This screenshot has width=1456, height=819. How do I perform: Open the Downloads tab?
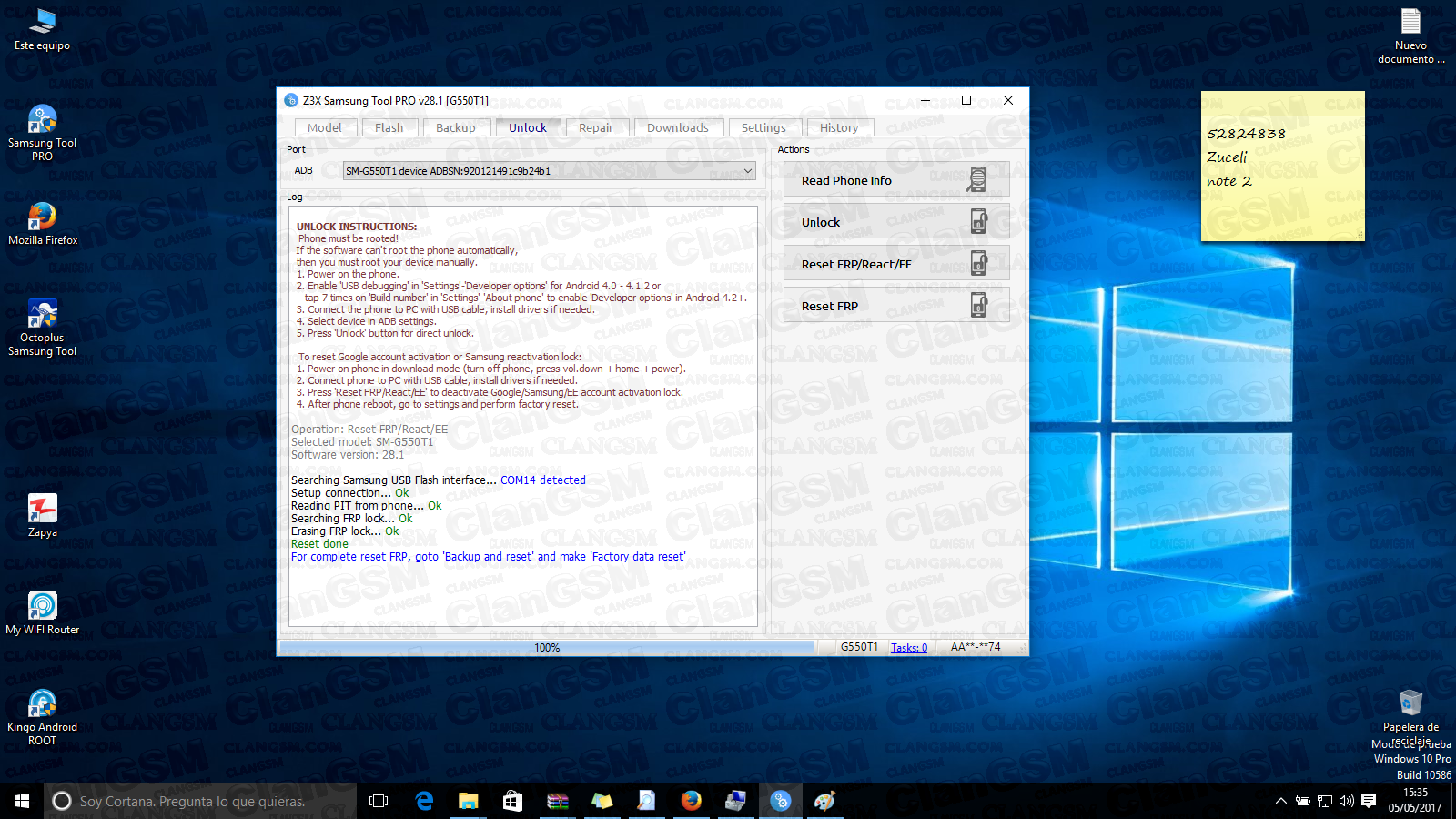click(678, 127)
